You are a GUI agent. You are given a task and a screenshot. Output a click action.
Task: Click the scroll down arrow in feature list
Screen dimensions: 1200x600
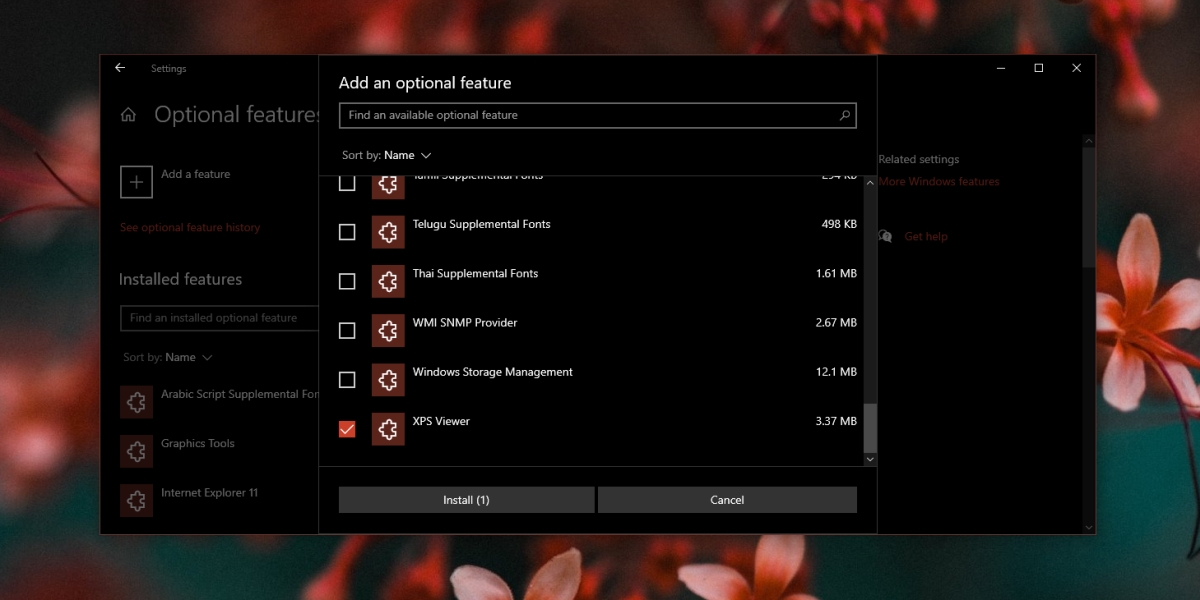point(870,459)
